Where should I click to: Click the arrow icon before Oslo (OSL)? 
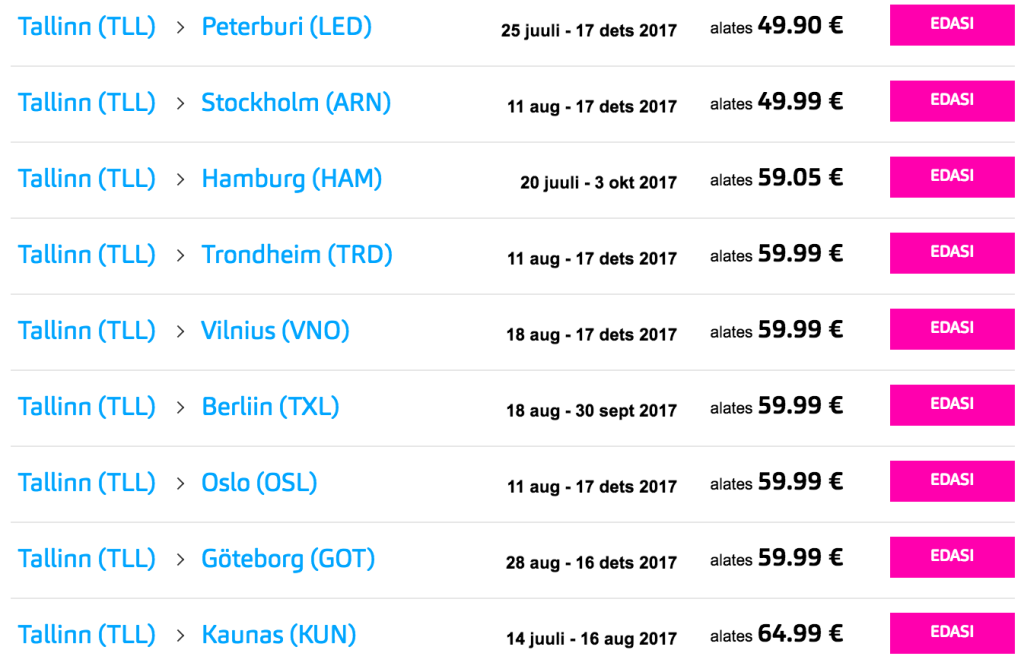point(180,483)
